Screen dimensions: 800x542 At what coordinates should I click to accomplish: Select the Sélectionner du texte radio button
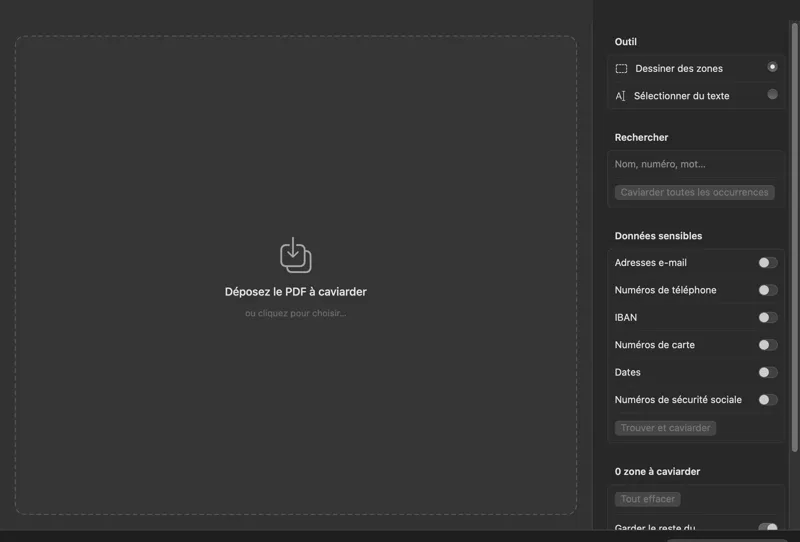[772, 94]
